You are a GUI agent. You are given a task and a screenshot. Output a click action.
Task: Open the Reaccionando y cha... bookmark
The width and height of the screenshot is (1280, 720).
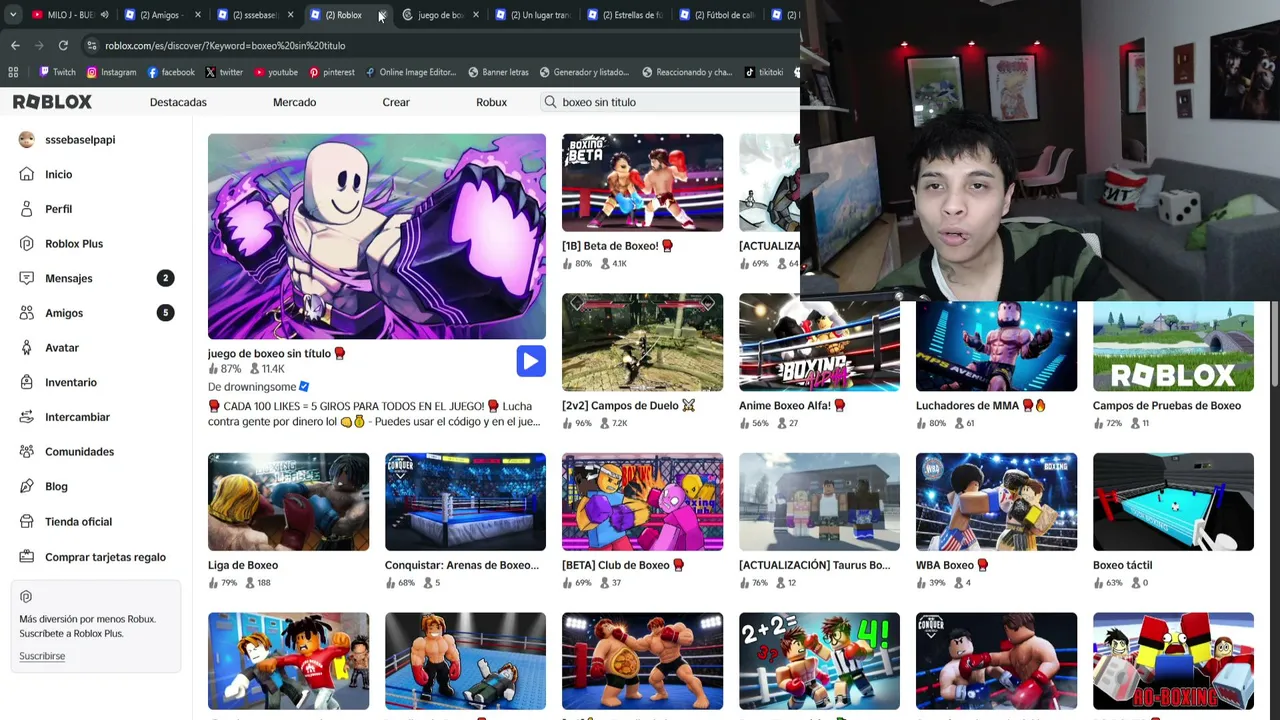(x=687, y=72)
